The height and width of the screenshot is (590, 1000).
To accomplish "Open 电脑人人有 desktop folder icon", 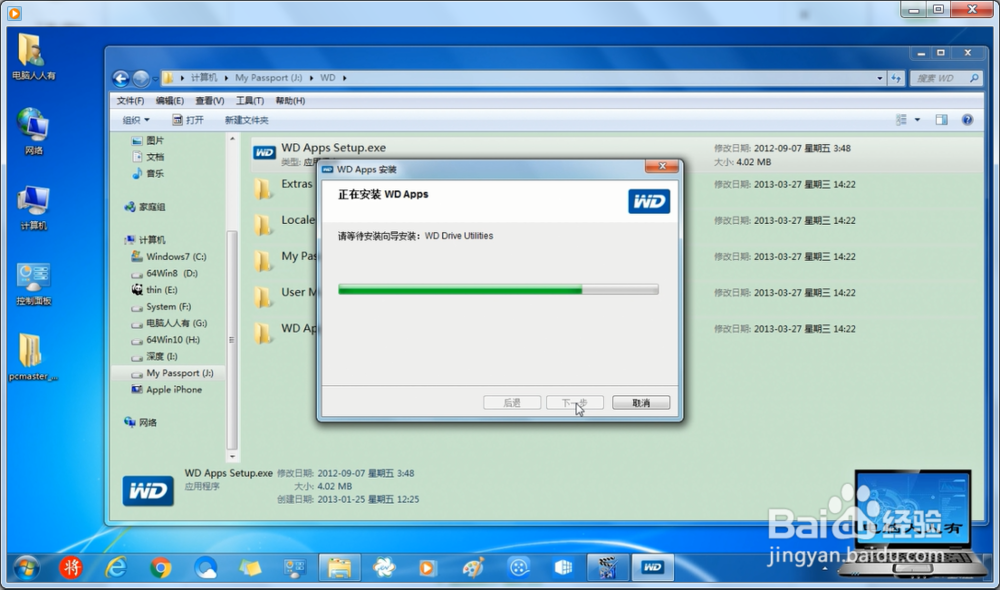I will tap(33, 57).
